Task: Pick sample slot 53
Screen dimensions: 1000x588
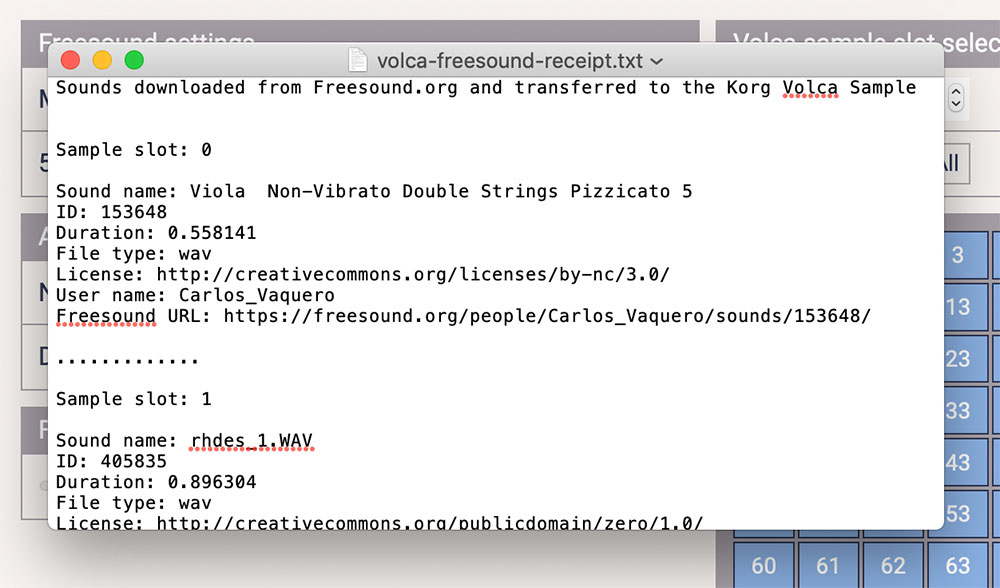Action: [x=966, y=512]
